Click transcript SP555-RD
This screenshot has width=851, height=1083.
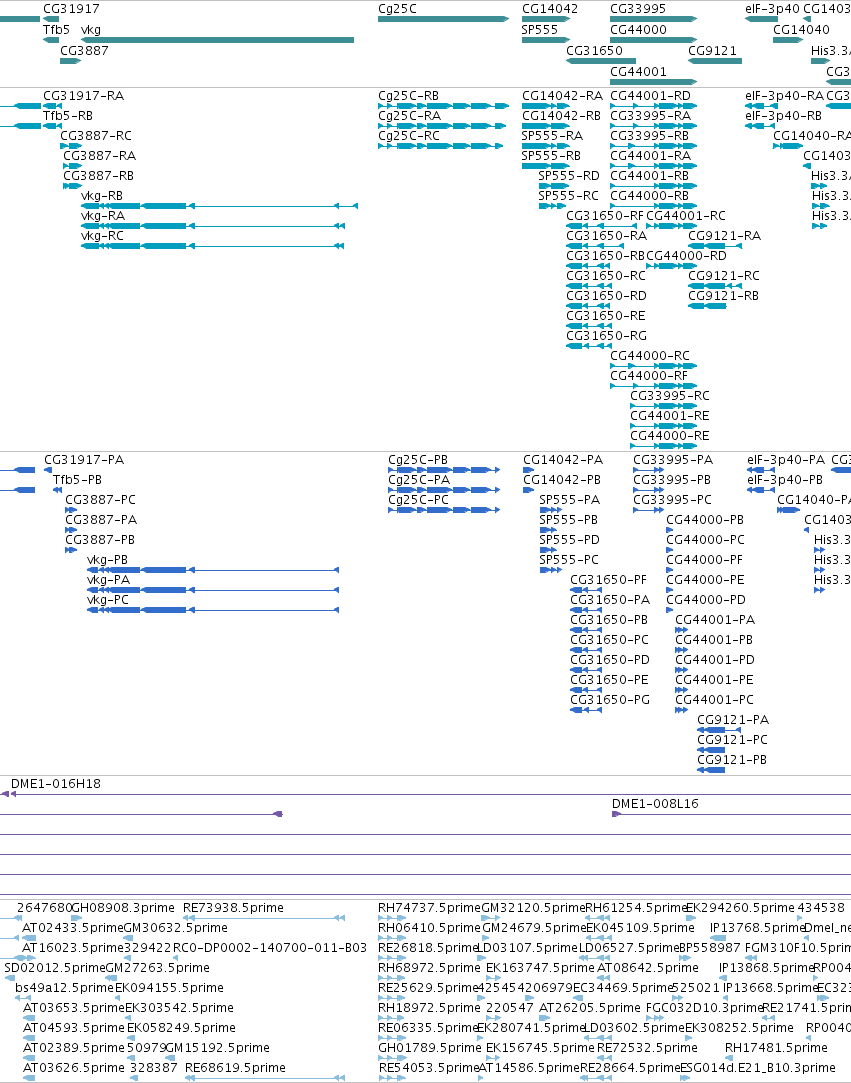tap(569, 176)
